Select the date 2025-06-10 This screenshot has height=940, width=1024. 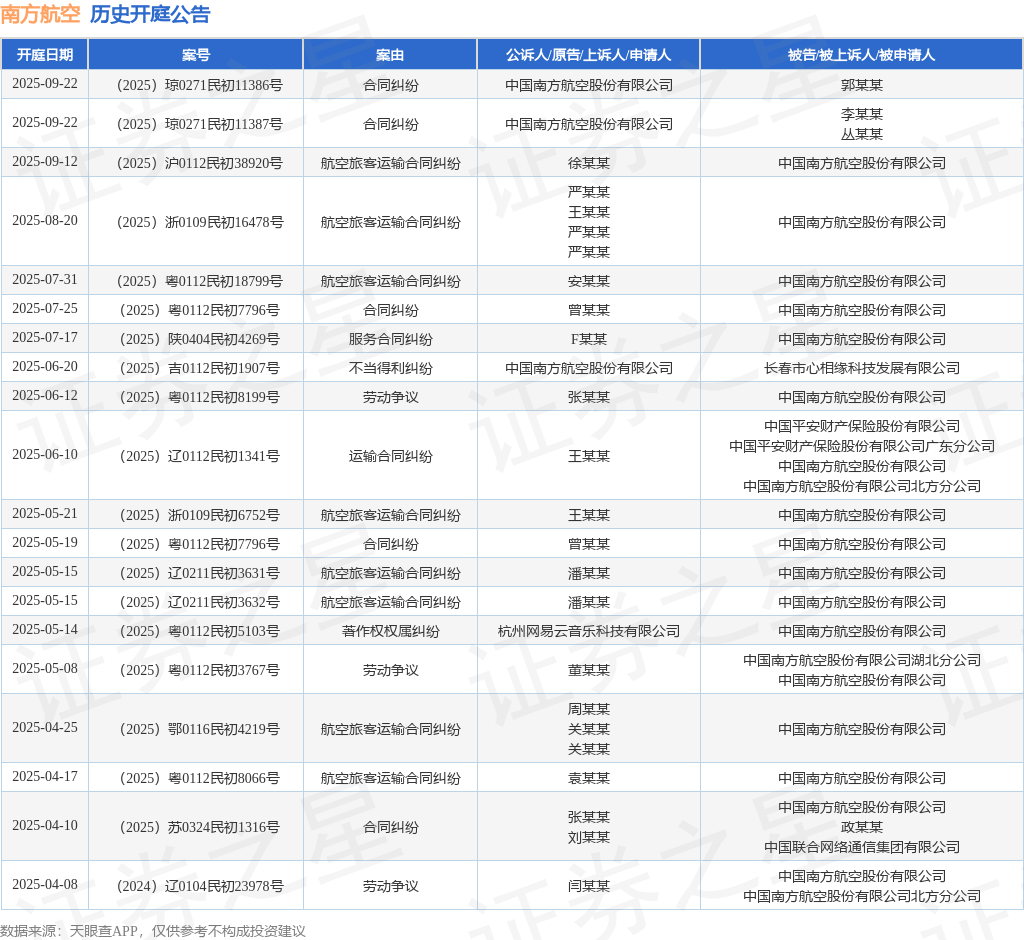(x=45, y=454)
